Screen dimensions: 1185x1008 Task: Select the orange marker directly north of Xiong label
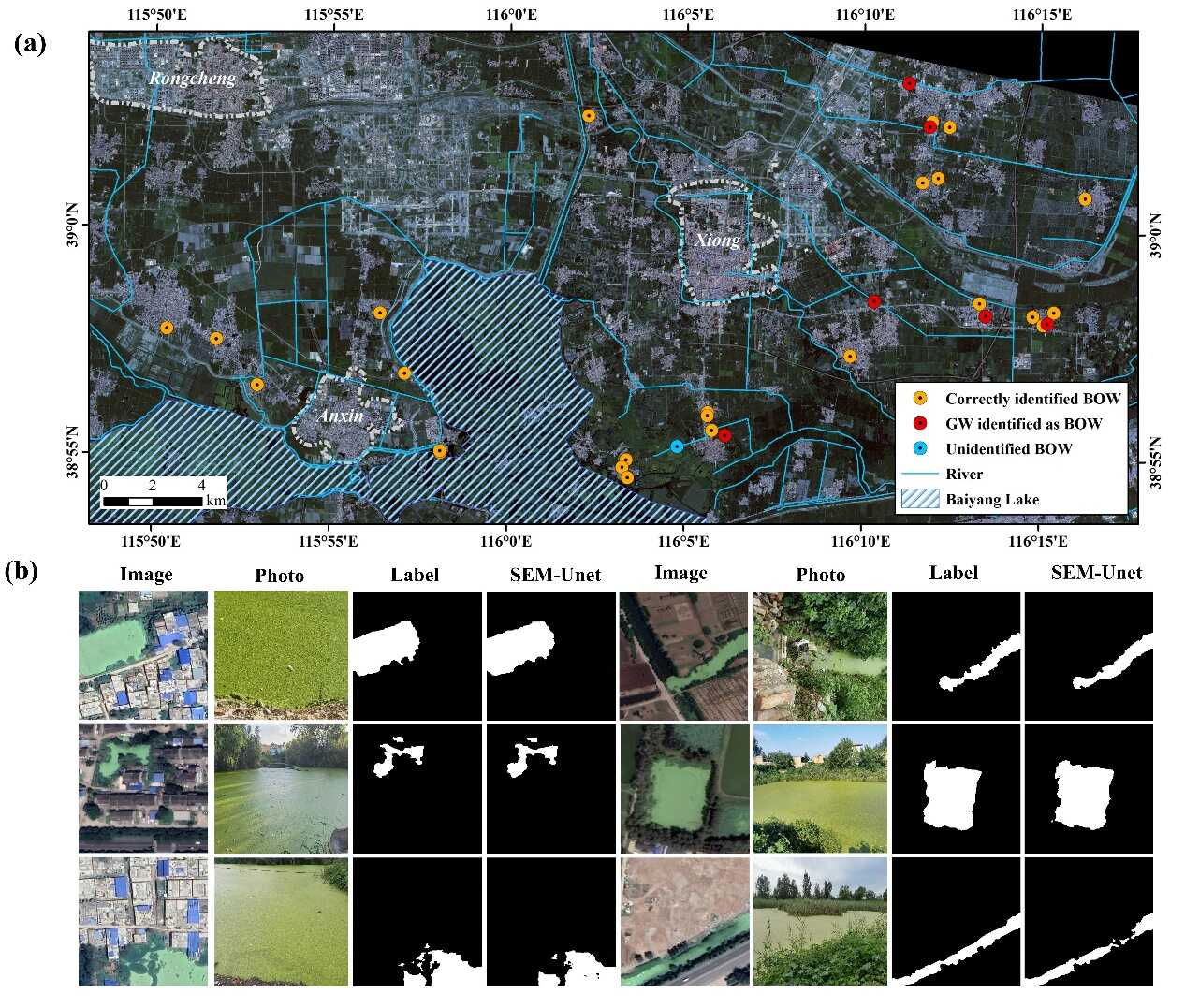tap(589, 116)
